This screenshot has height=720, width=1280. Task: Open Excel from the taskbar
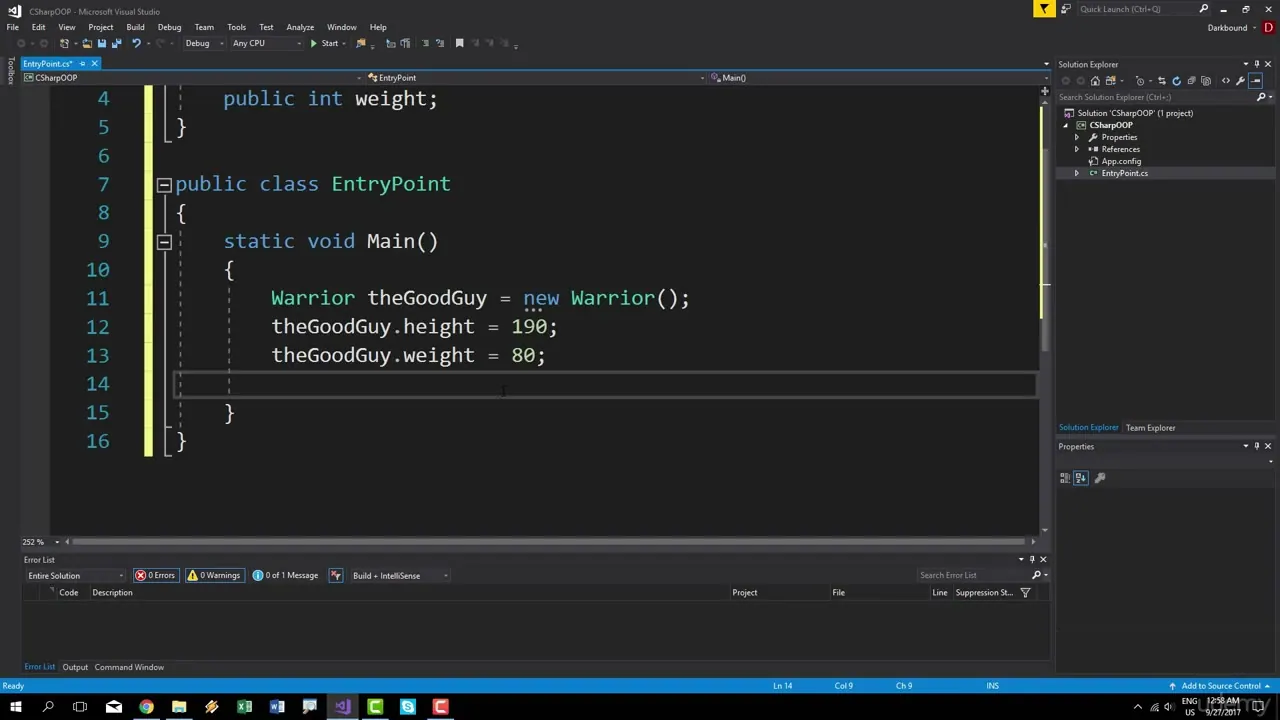244,707
